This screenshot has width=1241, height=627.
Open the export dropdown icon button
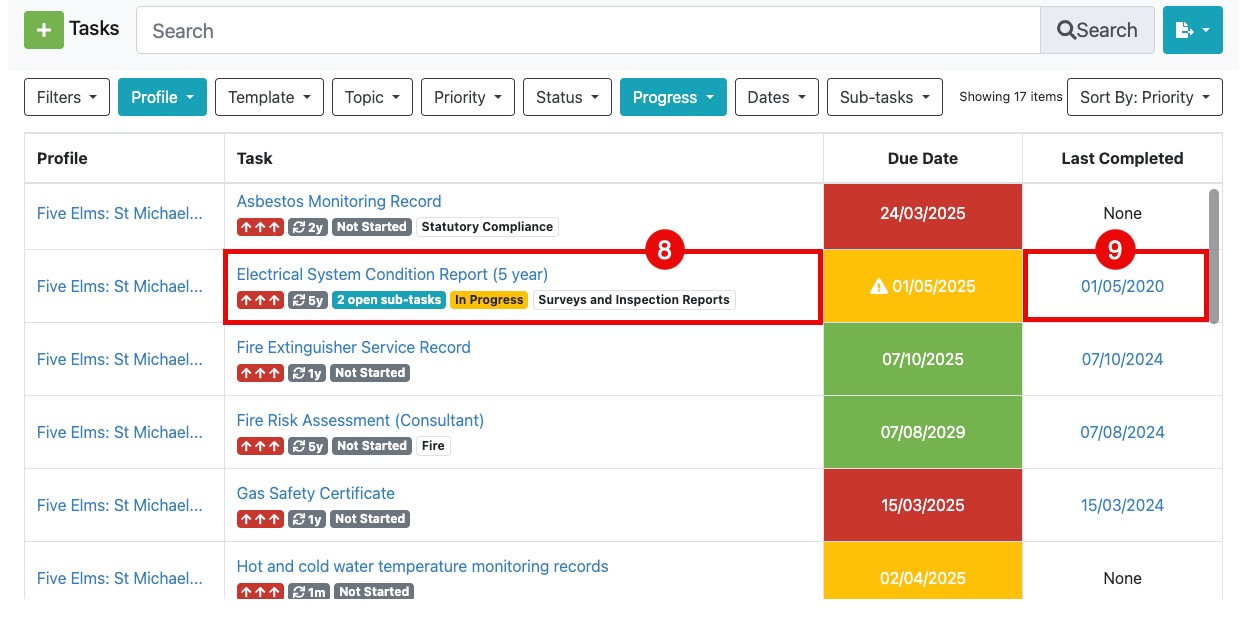(x=1193, y=31)
